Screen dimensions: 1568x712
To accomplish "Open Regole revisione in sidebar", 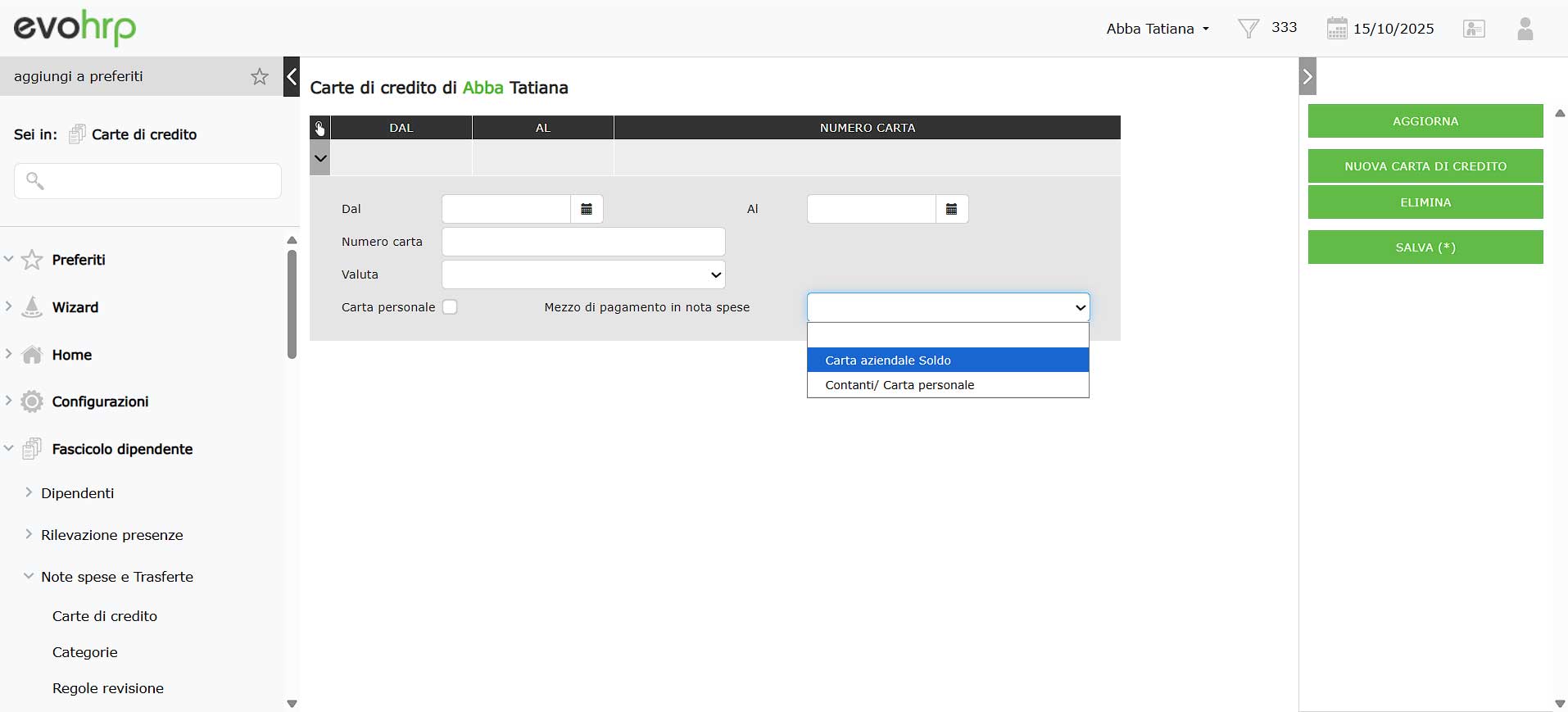I will pos(108,688).
